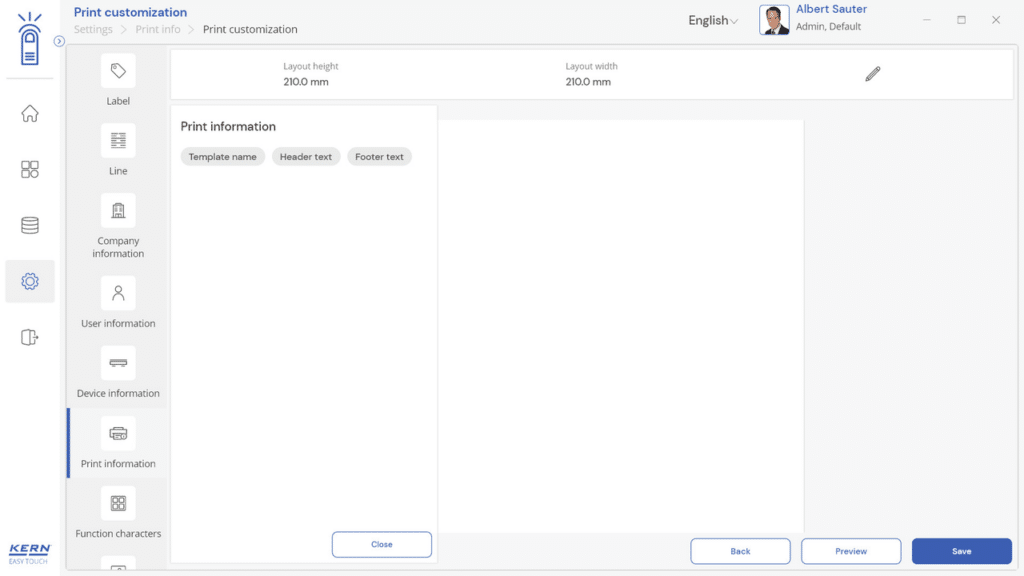The width and height of the screenshot is (1024, 576).
Task: Open the dashboard tiles sidebar icon
Action: (x=30, y=170)
